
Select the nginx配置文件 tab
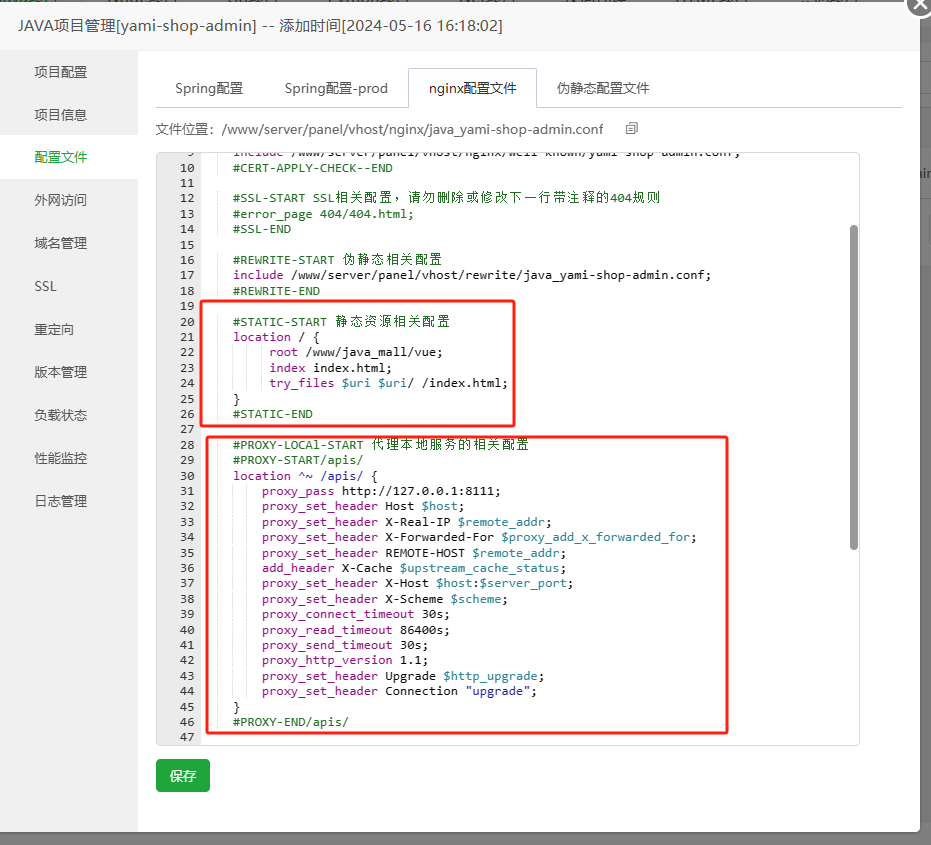472,88
